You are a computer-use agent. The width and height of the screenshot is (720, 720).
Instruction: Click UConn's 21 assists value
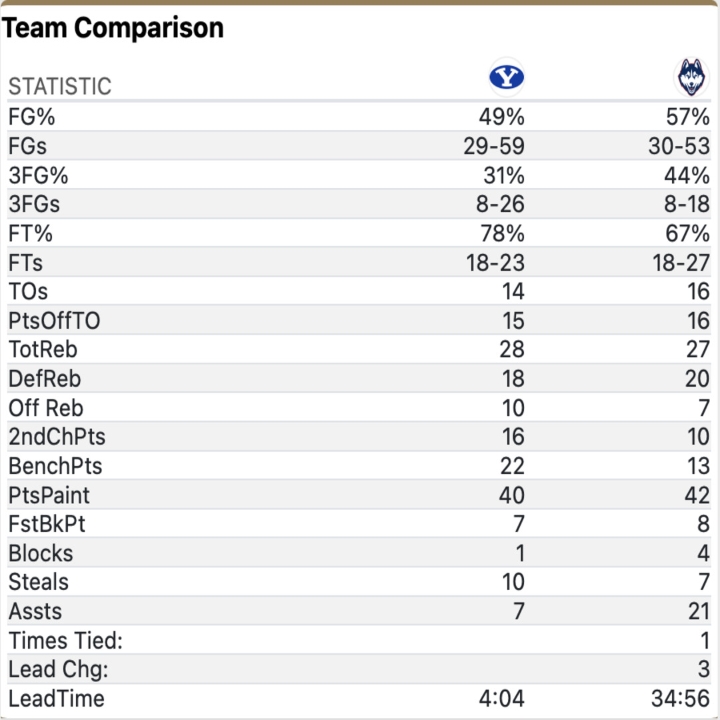[x=695, y=611]
